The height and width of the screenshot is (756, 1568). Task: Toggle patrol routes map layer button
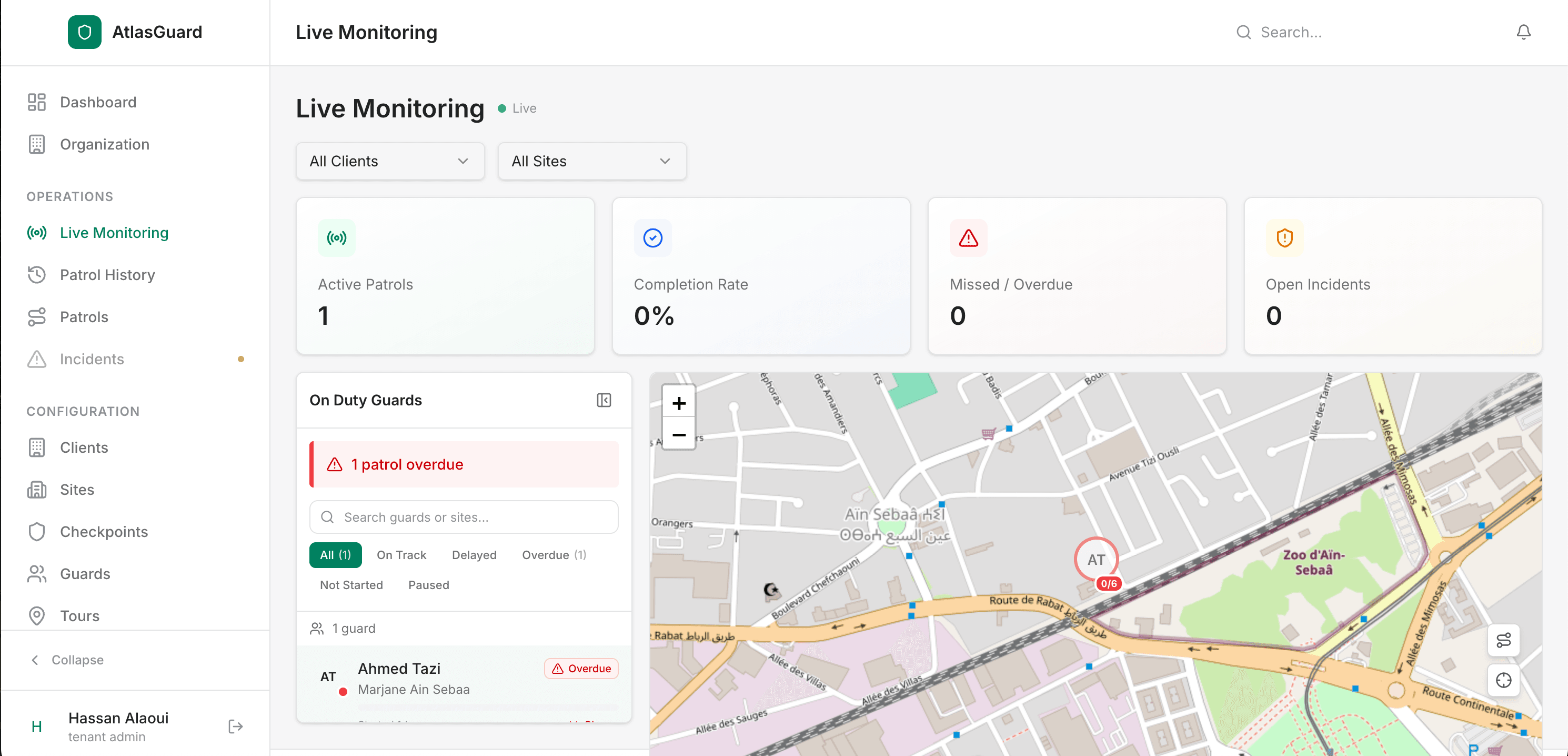[x=1503, y=640]
